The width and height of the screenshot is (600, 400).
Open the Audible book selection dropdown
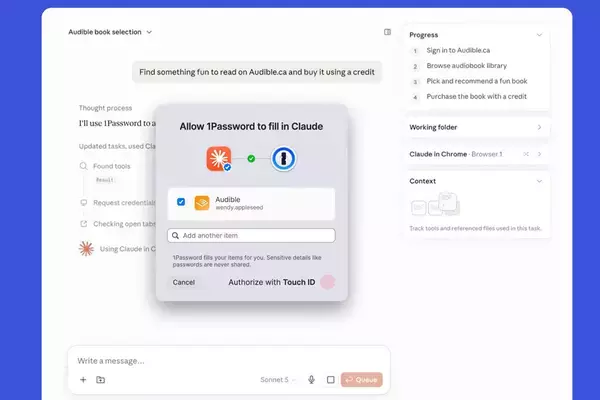click(x=110, y=32)
